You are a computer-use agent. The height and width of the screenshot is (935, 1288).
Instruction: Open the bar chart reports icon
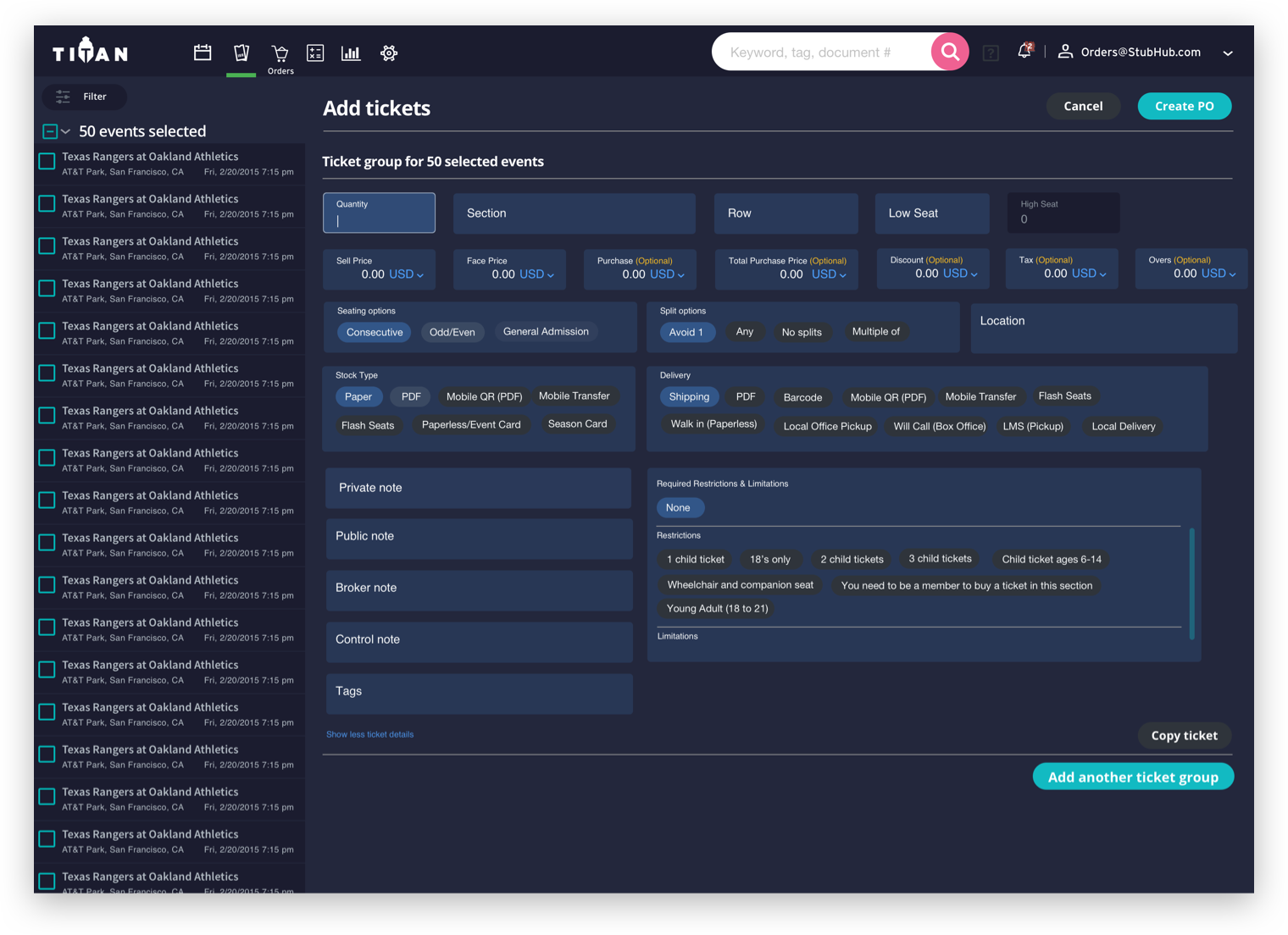tap(351, 53)
